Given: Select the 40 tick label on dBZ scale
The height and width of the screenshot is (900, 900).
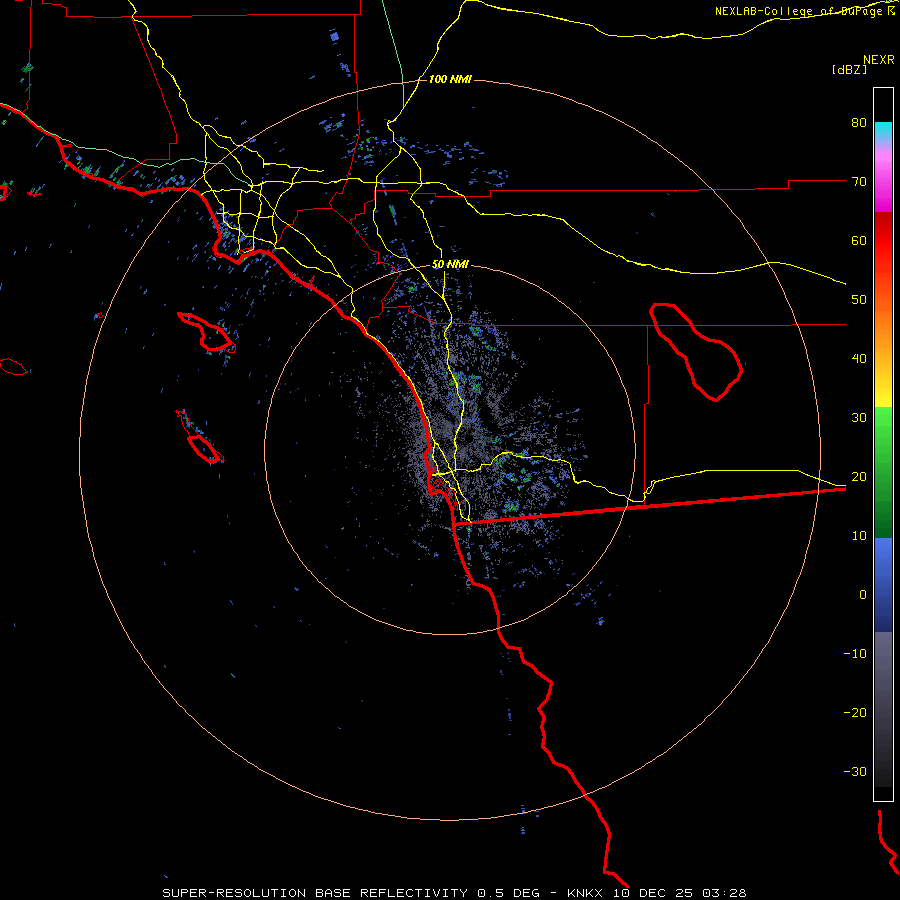Looking at the screenshot, I should 859,359.
